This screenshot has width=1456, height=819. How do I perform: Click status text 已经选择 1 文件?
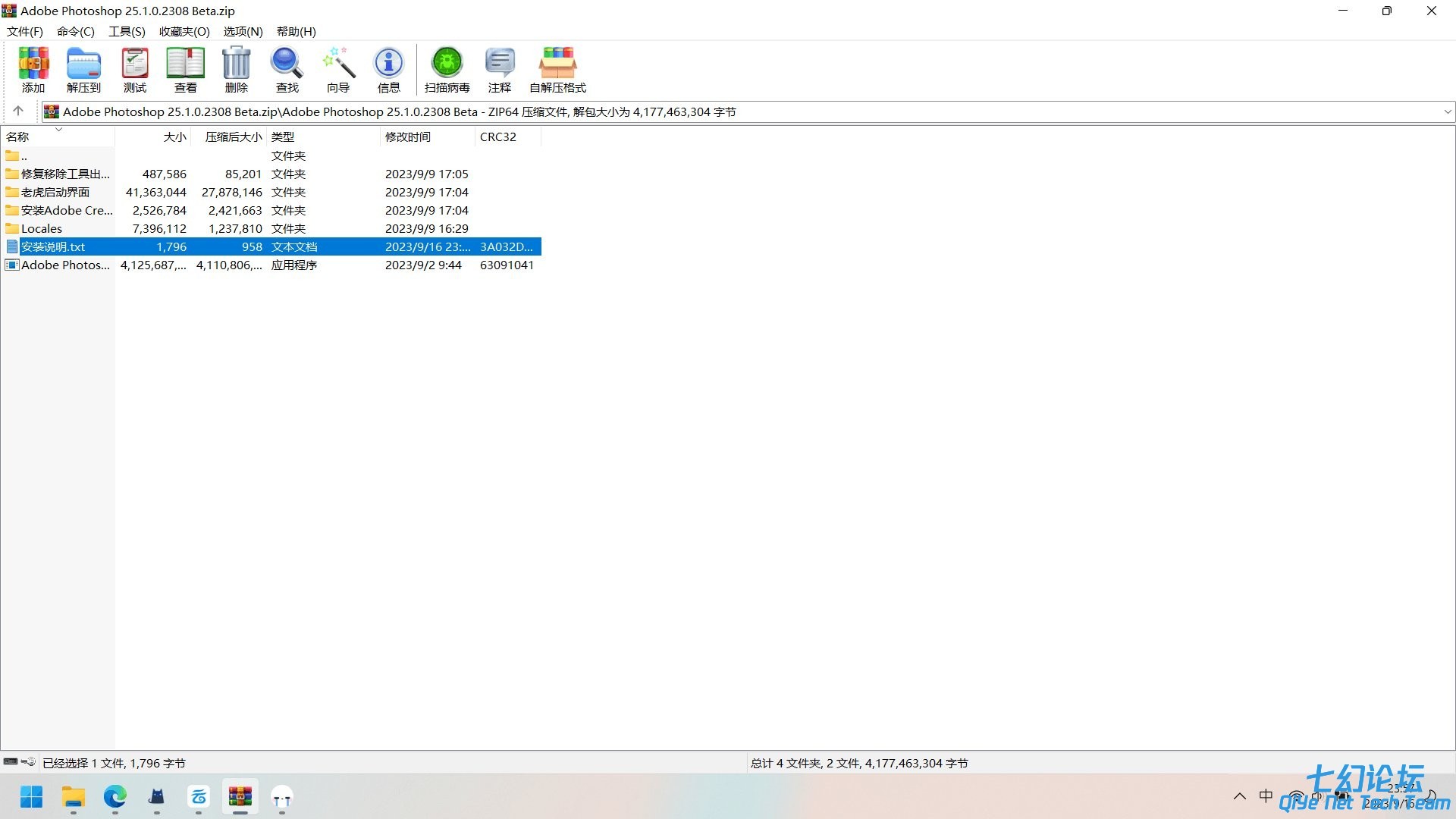tap(83, 763)
